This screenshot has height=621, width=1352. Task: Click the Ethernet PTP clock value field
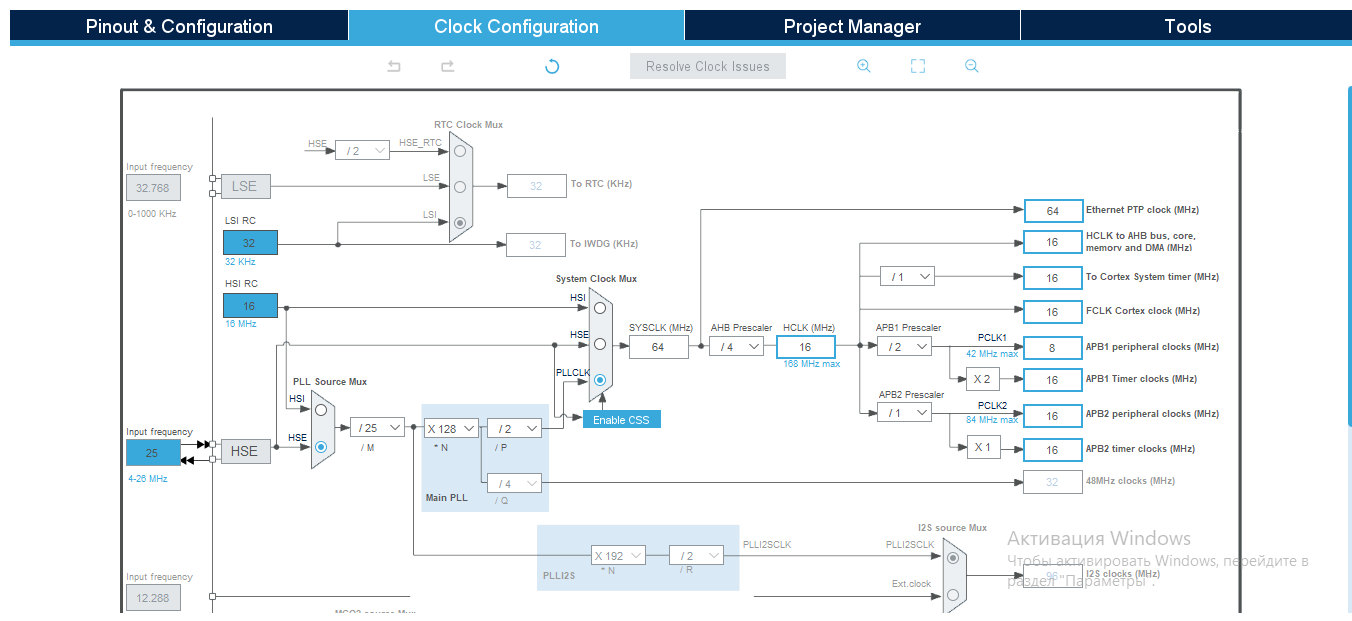pyautogui.click(x=1053, y=211)
